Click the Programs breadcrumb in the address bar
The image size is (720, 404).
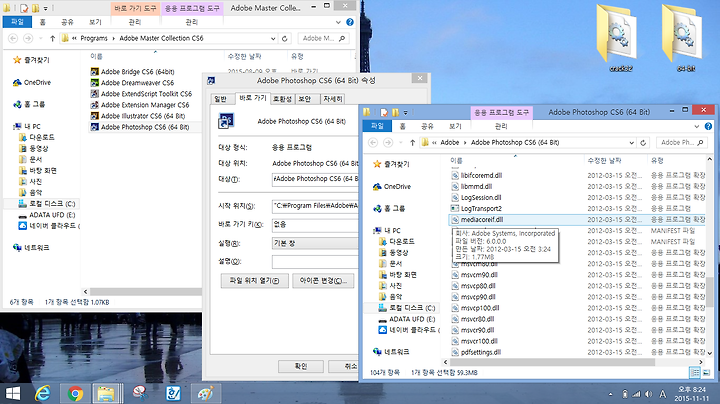[94, 39]
